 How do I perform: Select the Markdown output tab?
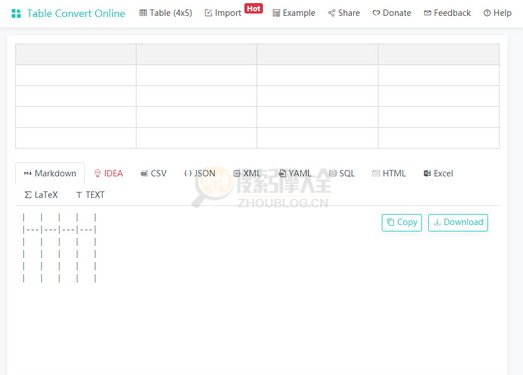pyautogui.click(x=50, y=173)
